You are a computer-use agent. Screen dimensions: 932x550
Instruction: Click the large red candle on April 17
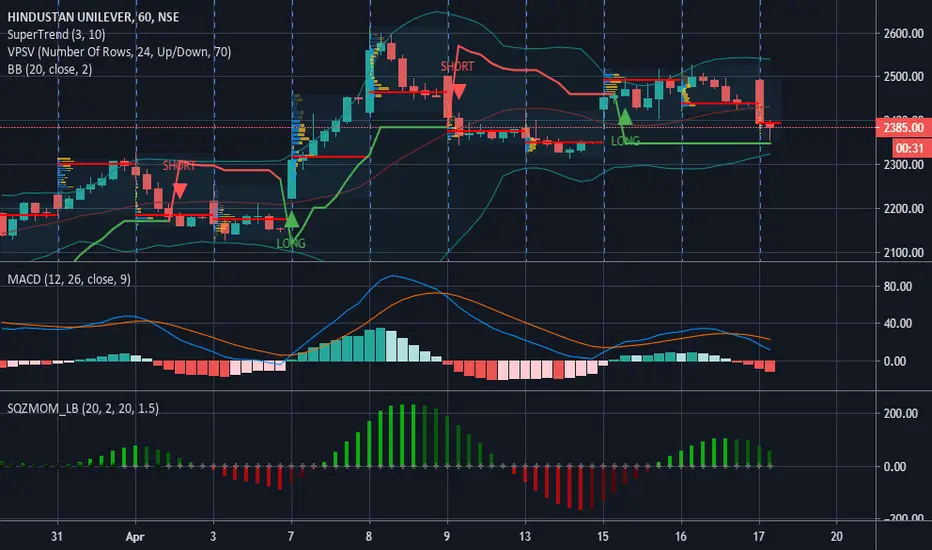[x=760, y=102]
